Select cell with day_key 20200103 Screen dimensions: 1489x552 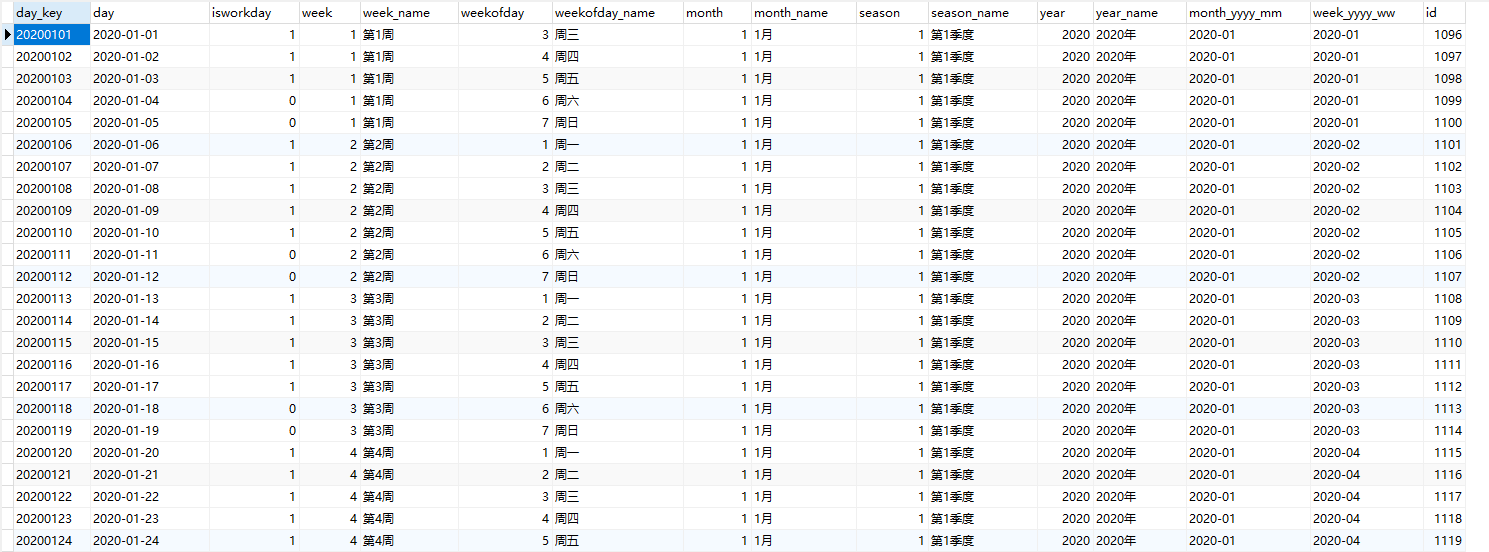coord(51,79)
